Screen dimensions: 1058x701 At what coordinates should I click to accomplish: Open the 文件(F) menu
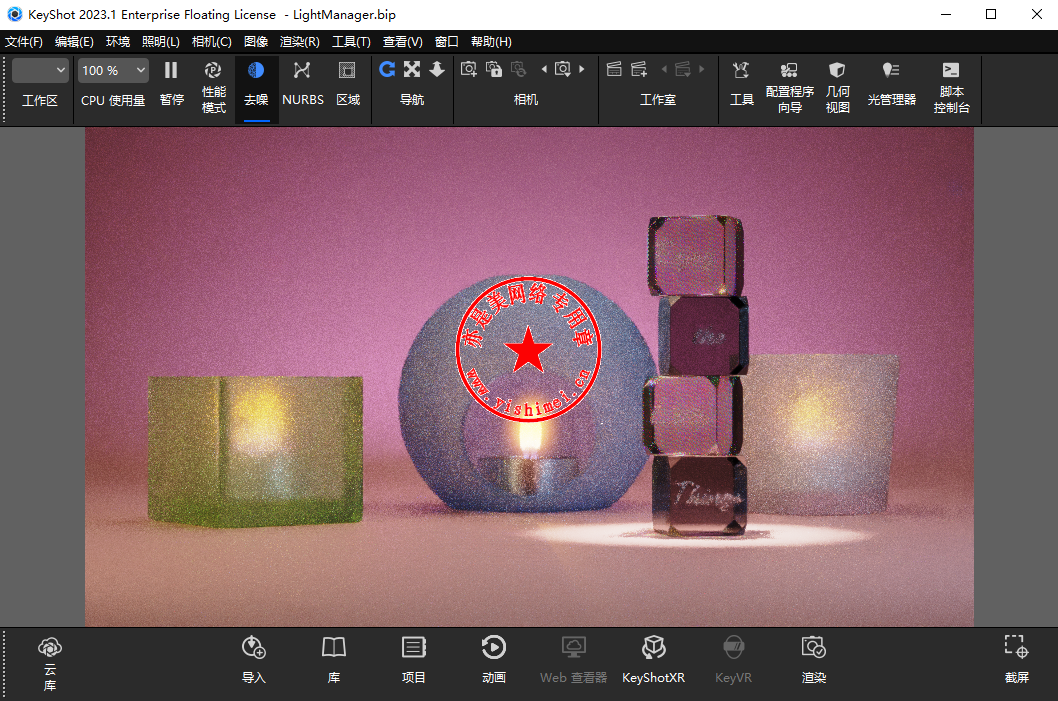coord(24,42)
